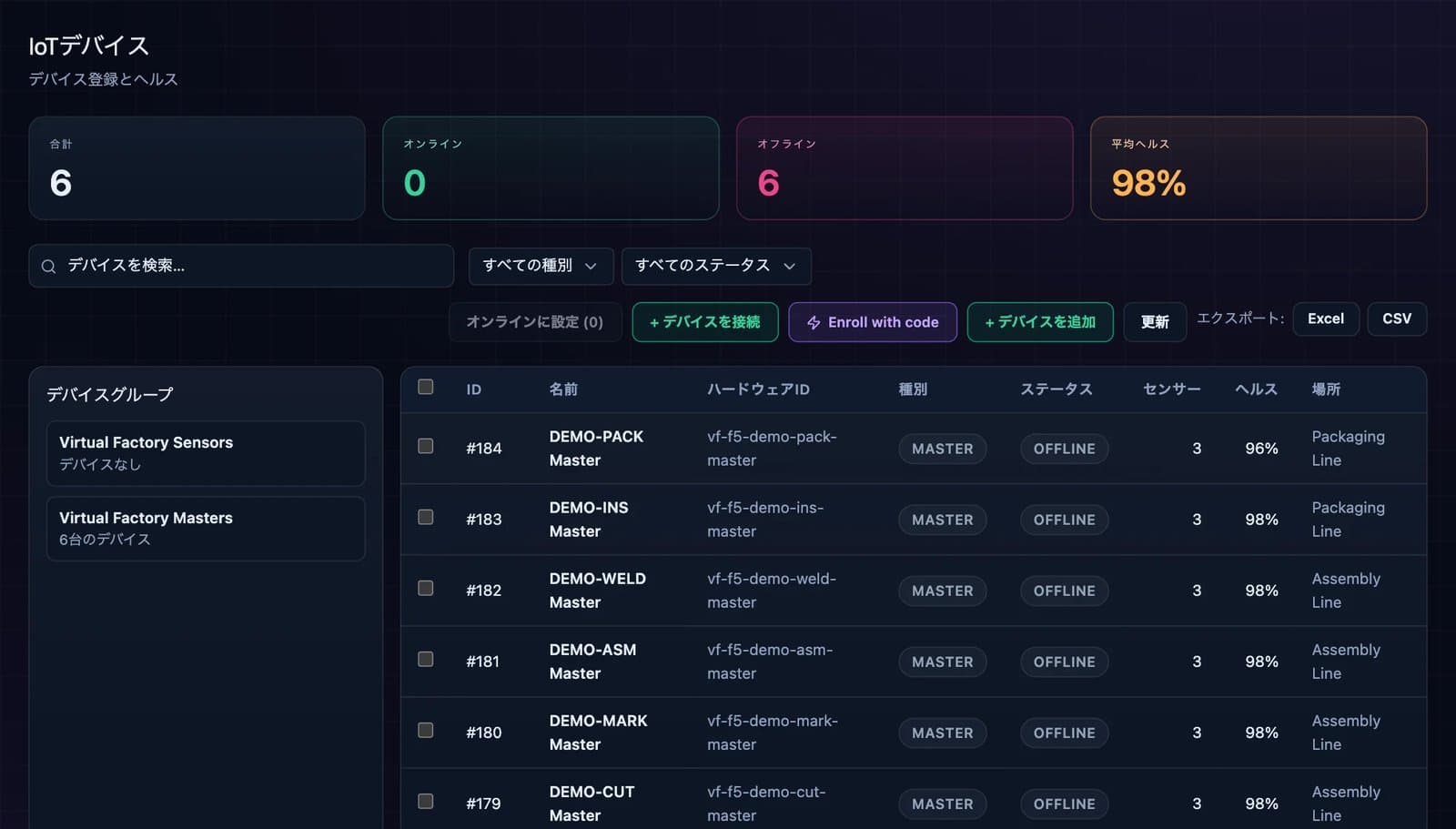
Task: Mark the checkbox for device #180
Action: pos(425,730)
